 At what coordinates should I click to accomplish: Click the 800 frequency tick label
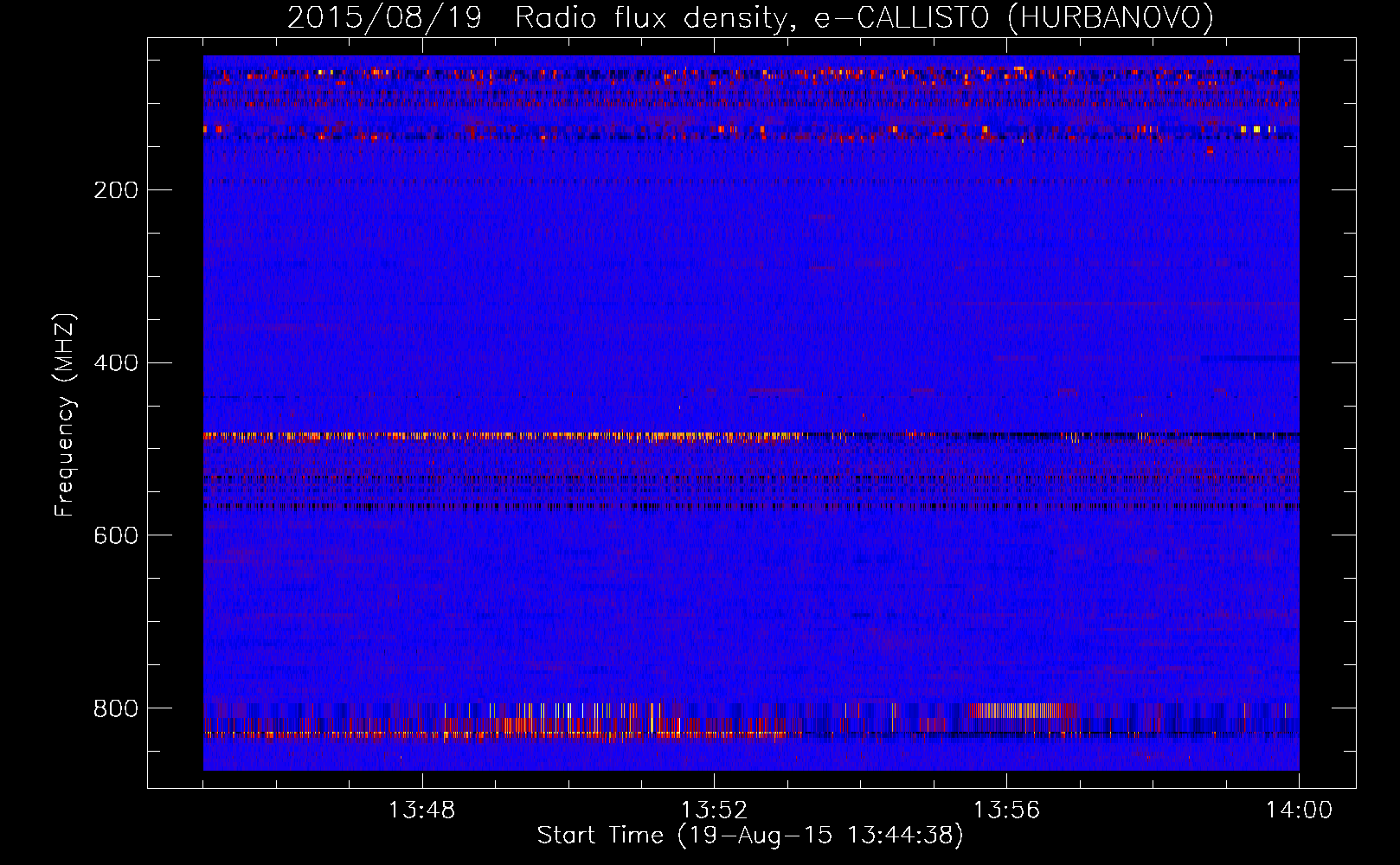pos(116,709)
